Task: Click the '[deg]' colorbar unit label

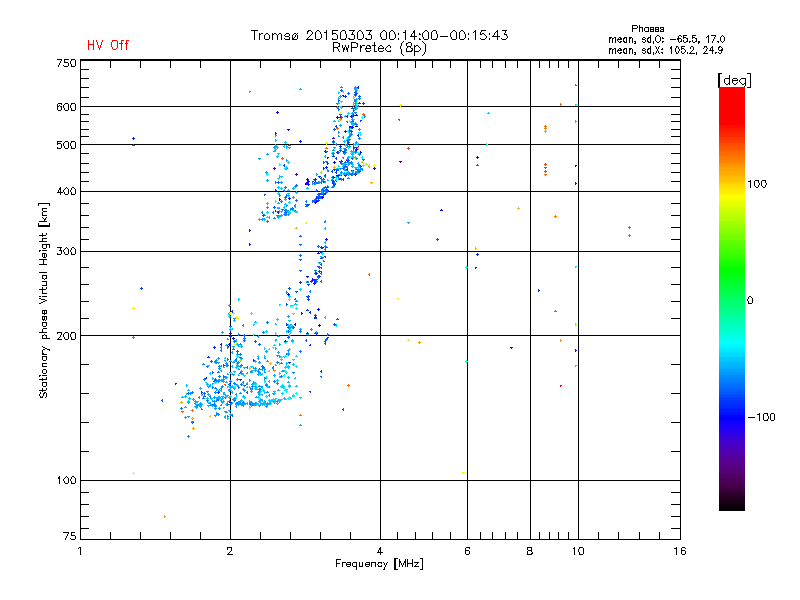Action: click(734, 80)
